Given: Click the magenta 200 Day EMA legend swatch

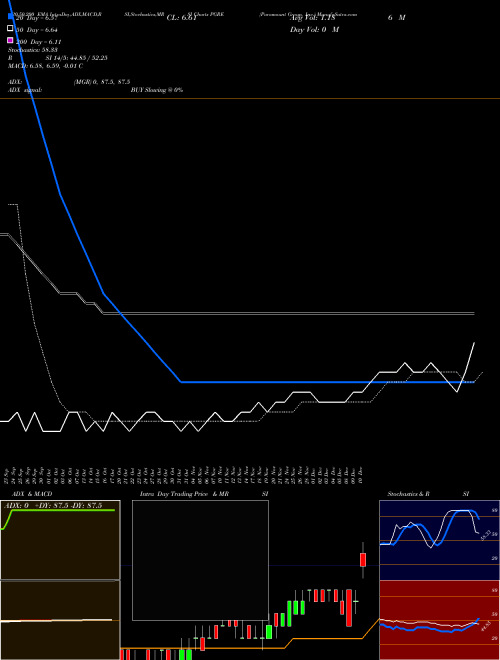Looking at the screenshot, I should tap(11, 40).
